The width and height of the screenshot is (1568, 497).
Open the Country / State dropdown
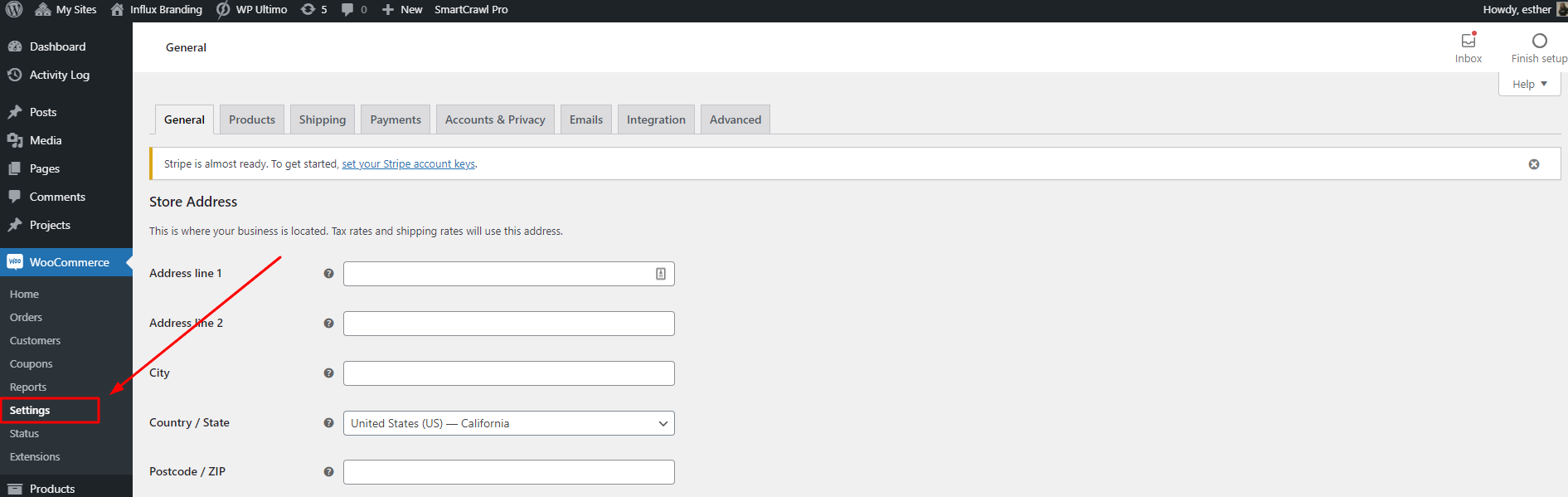508,423
